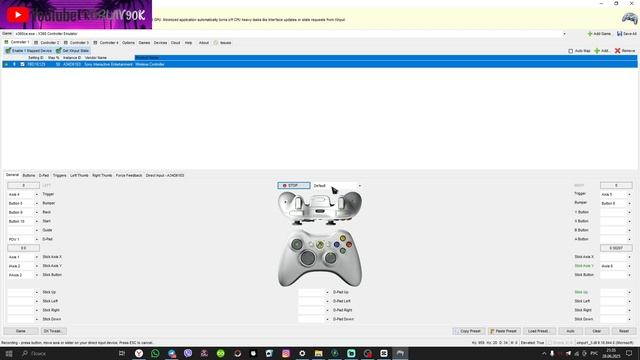The width and height of the screenshot is (640, 360).
Task: Click the Copy Preset button
Action: (469, 331)
